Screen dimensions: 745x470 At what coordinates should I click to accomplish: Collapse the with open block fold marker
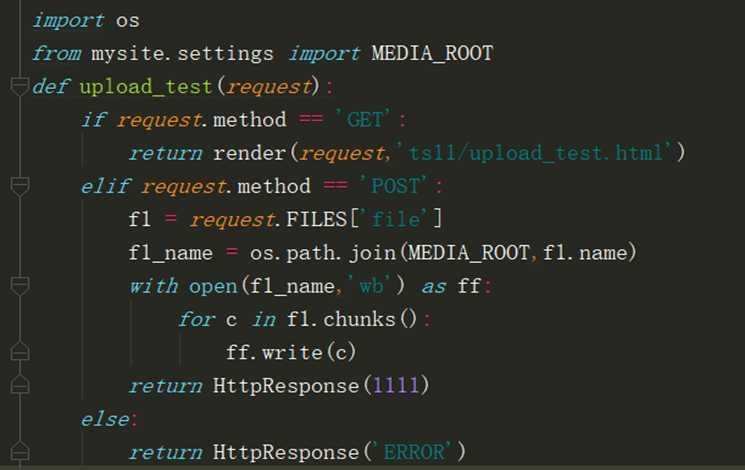click(x=19, y=286)
